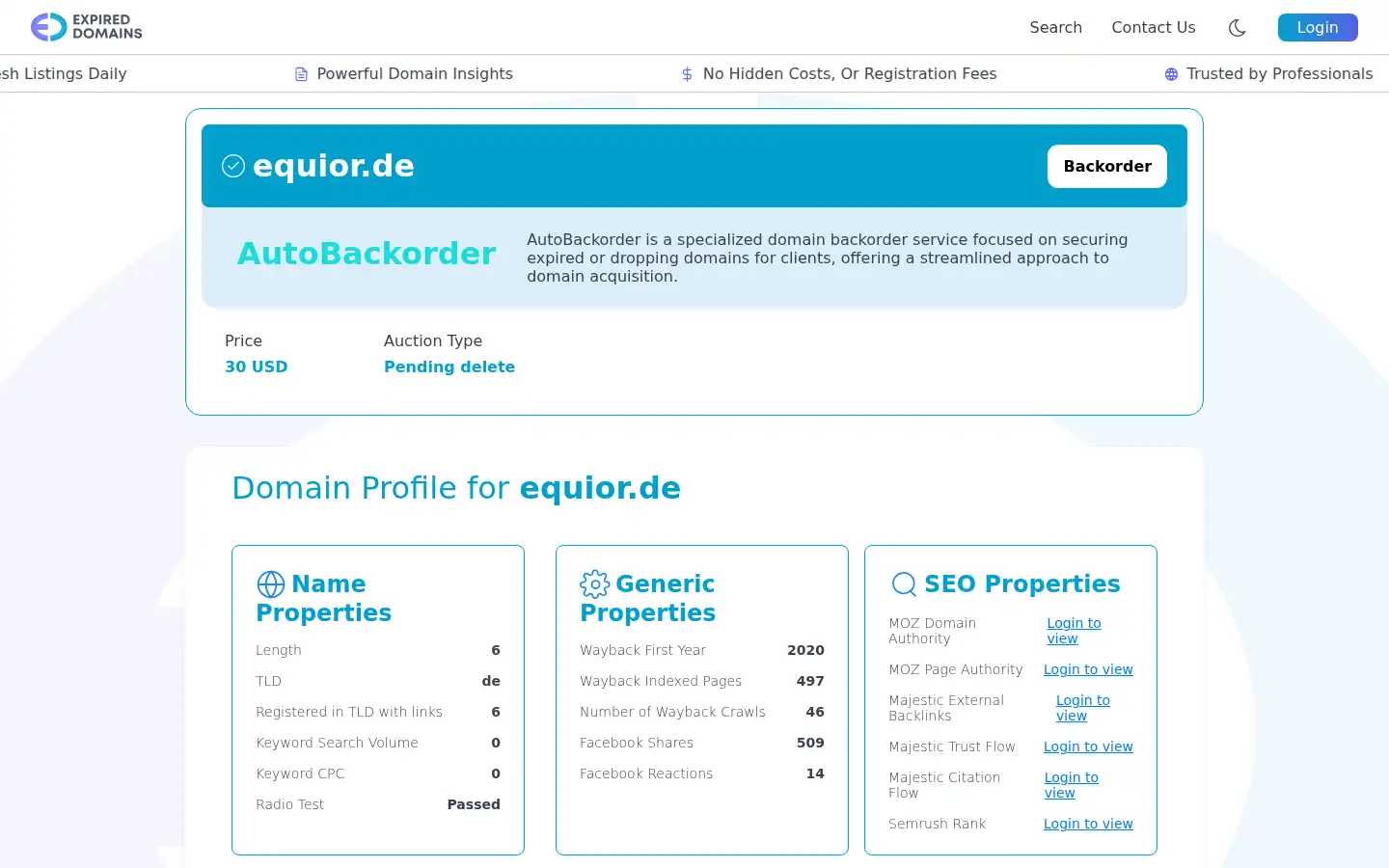
Task: Select the Facebook Shares value 509
Action: coord(810,743)
